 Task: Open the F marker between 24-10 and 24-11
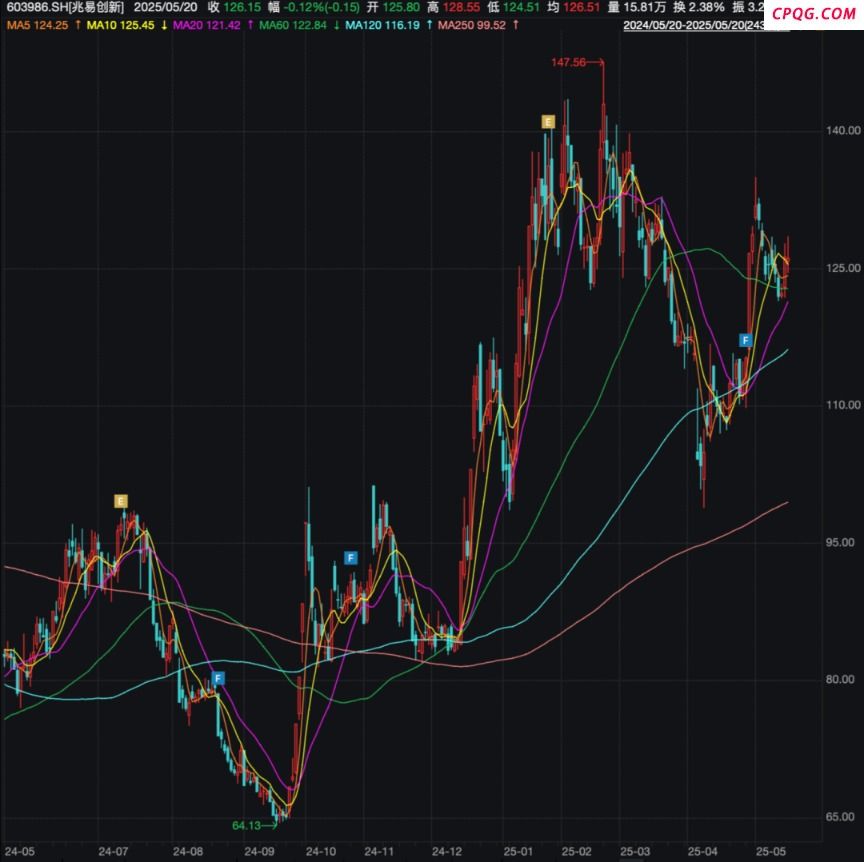coord(351,558)
